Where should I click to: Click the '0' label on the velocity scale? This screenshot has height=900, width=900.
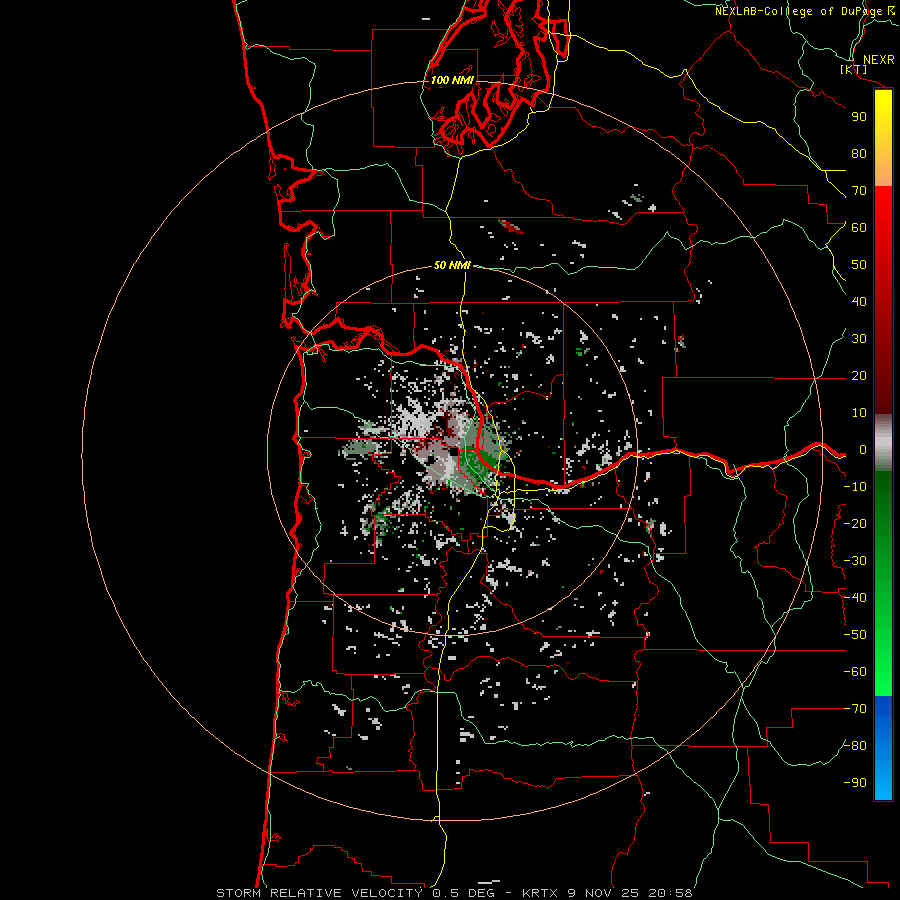tap(863, 450)
